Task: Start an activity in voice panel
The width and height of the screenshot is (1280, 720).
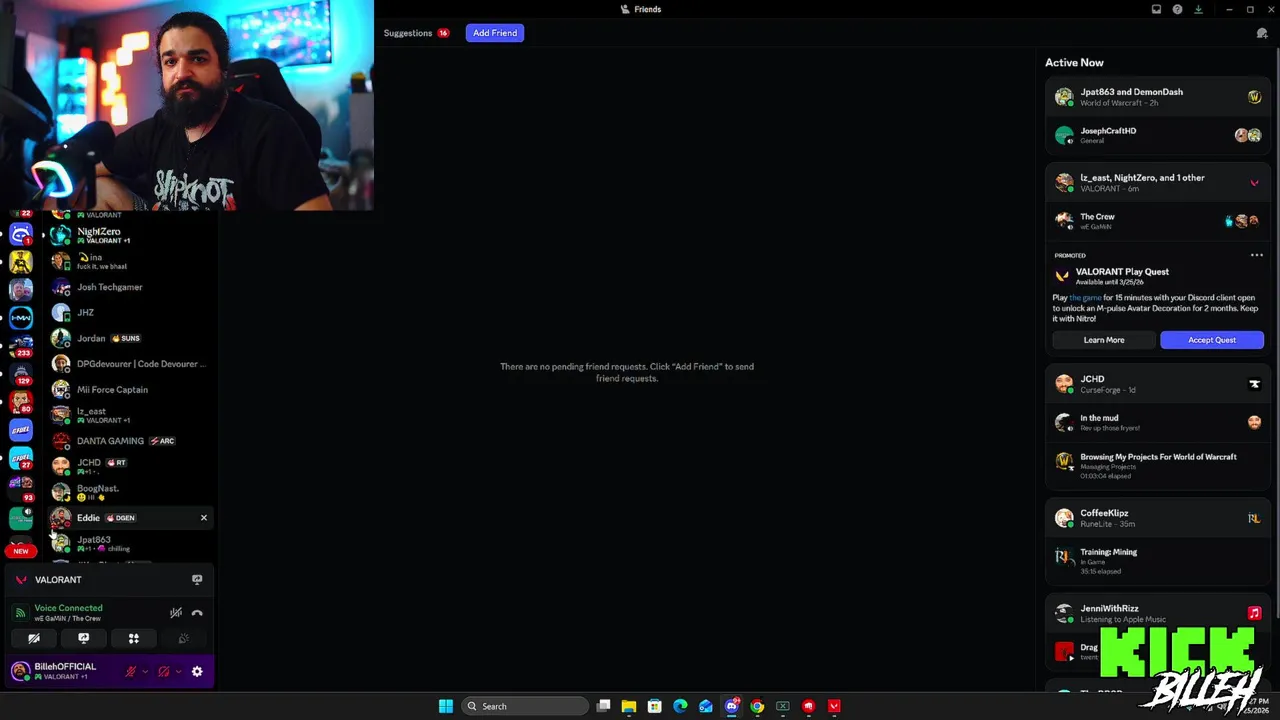Action: (x=133, y=638)
